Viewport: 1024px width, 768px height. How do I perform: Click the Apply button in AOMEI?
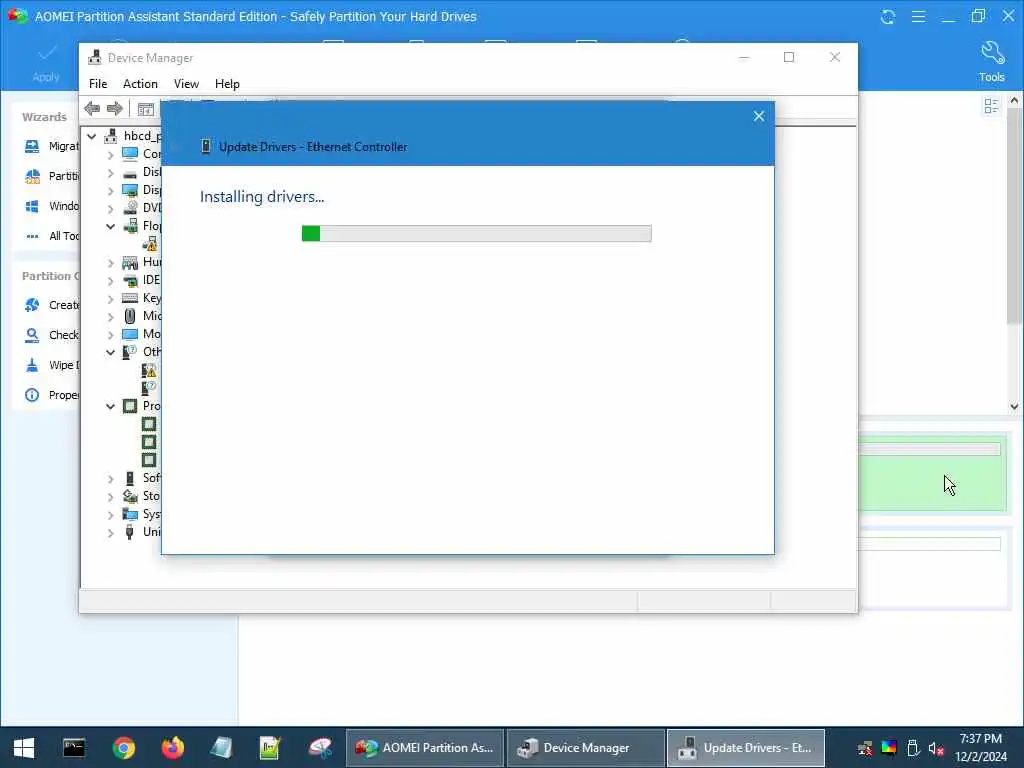click(46, 63)
